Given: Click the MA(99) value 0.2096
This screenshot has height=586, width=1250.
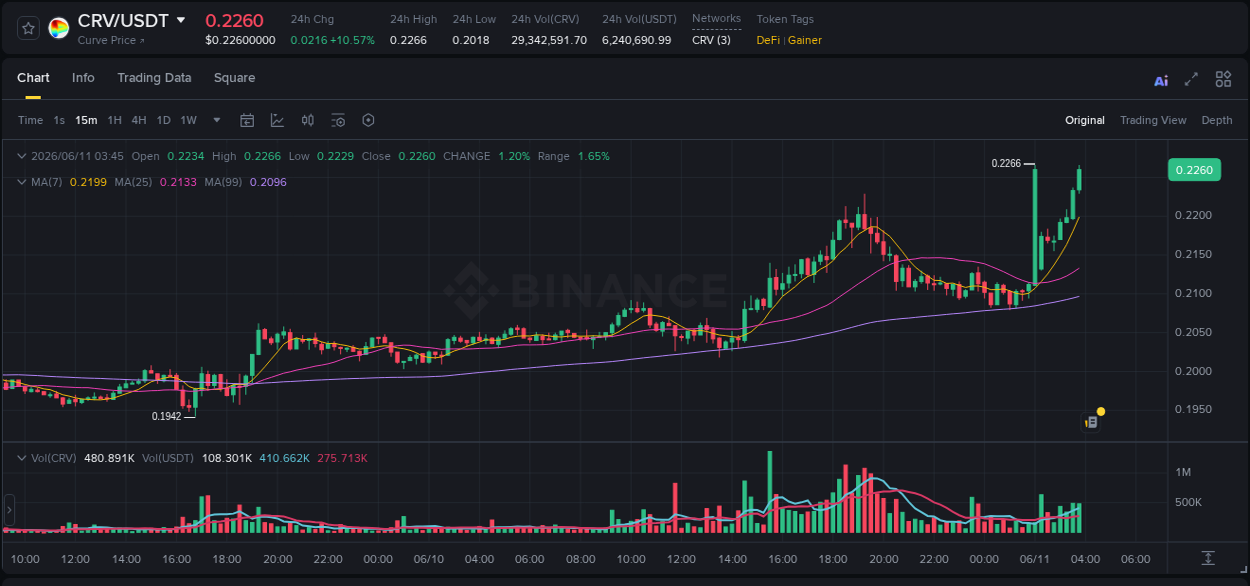Looking at the screenshot, I should point(268,182).
